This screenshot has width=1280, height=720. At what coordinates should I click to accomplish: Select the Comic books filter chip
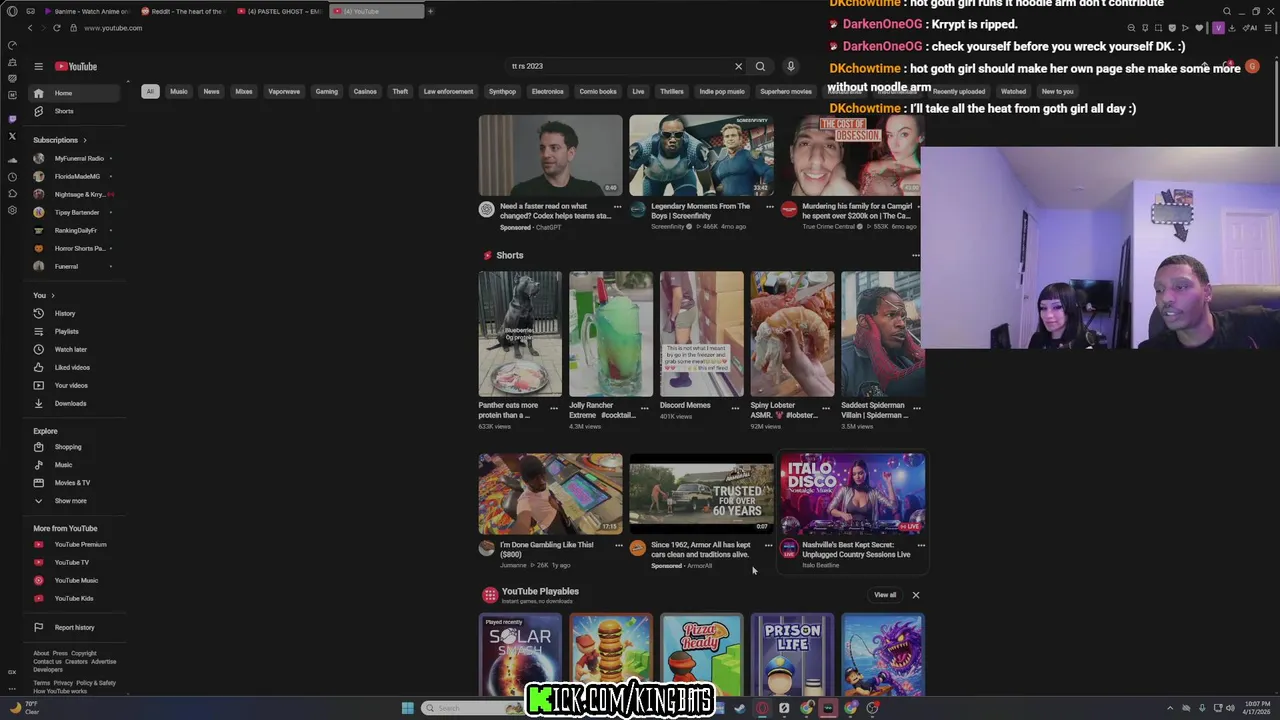pos(598,91)
